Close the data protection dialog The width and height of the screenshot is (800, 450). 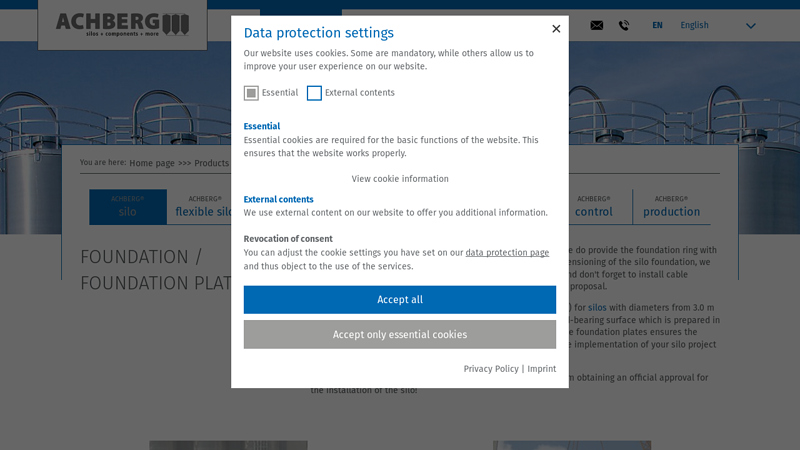tap(556, 29)
